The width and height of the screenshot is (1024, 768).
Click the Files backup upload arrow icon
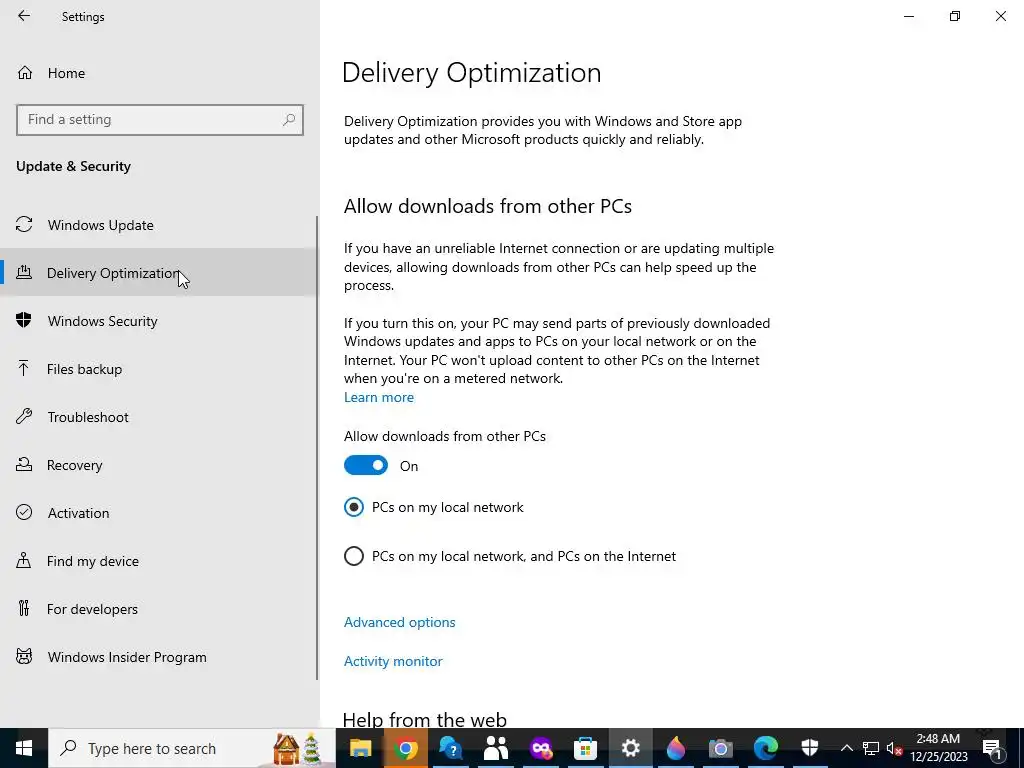[x=24, y=368]
